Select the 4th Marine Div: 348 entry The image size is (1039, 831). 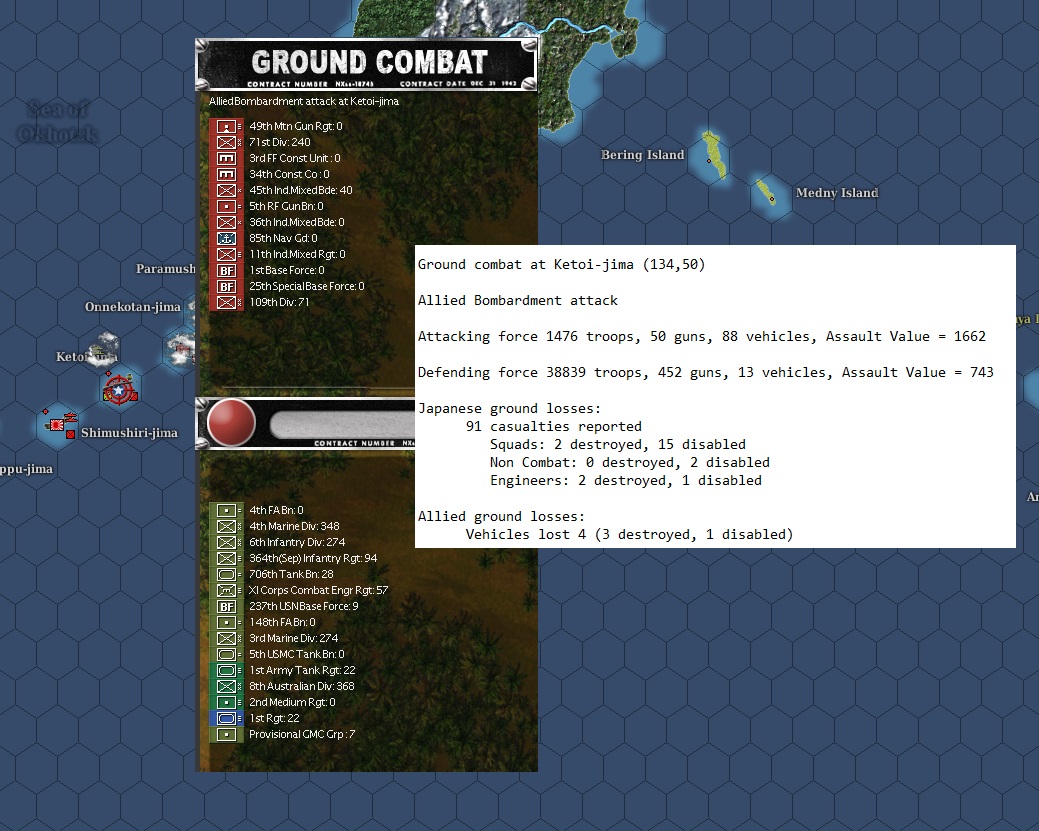[294, 526]
